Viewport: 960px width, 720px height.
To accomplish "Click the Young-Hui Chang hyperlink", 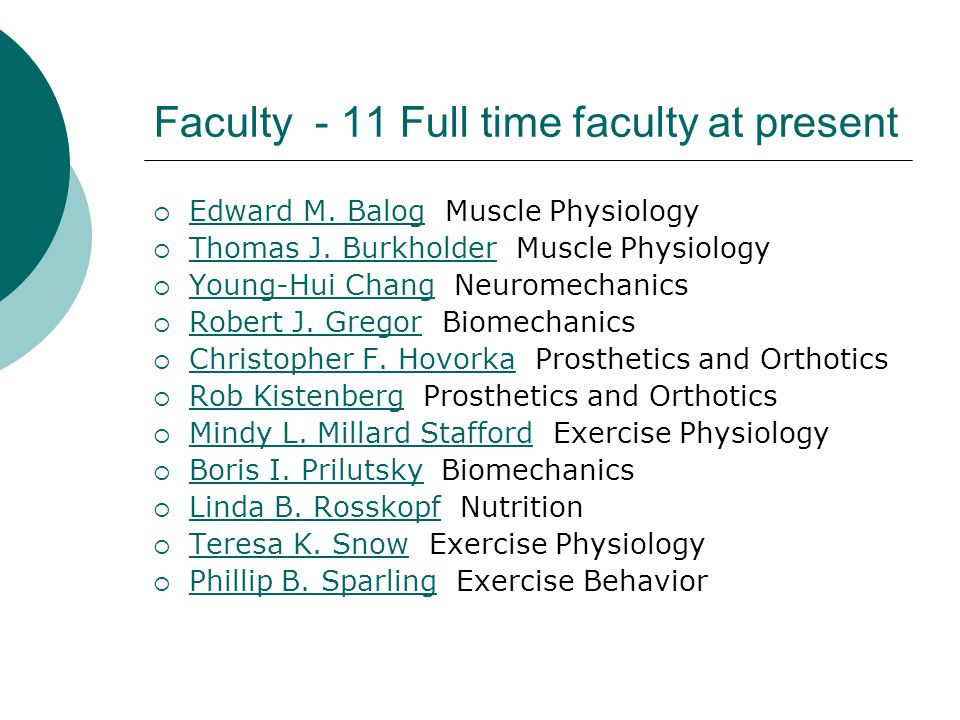I will (312, 286).
